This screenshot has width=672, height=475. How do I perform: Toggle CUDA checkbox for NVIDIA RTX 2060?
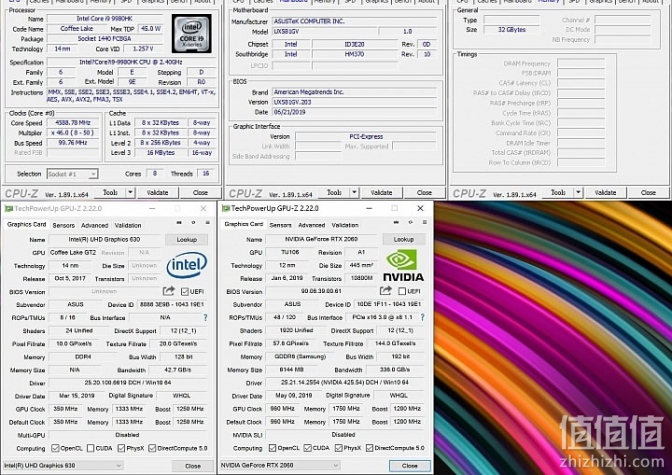click(308, 448)
